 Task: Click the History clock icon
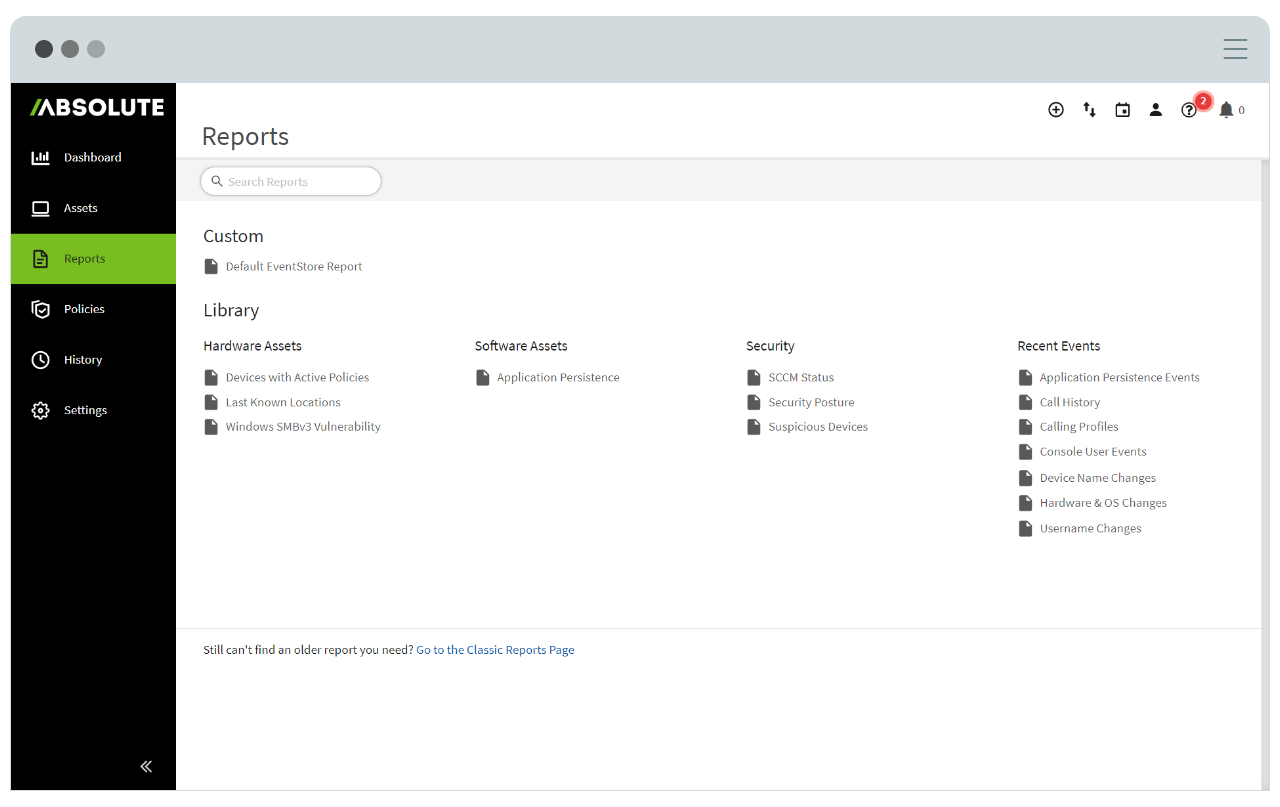[40, 359]
